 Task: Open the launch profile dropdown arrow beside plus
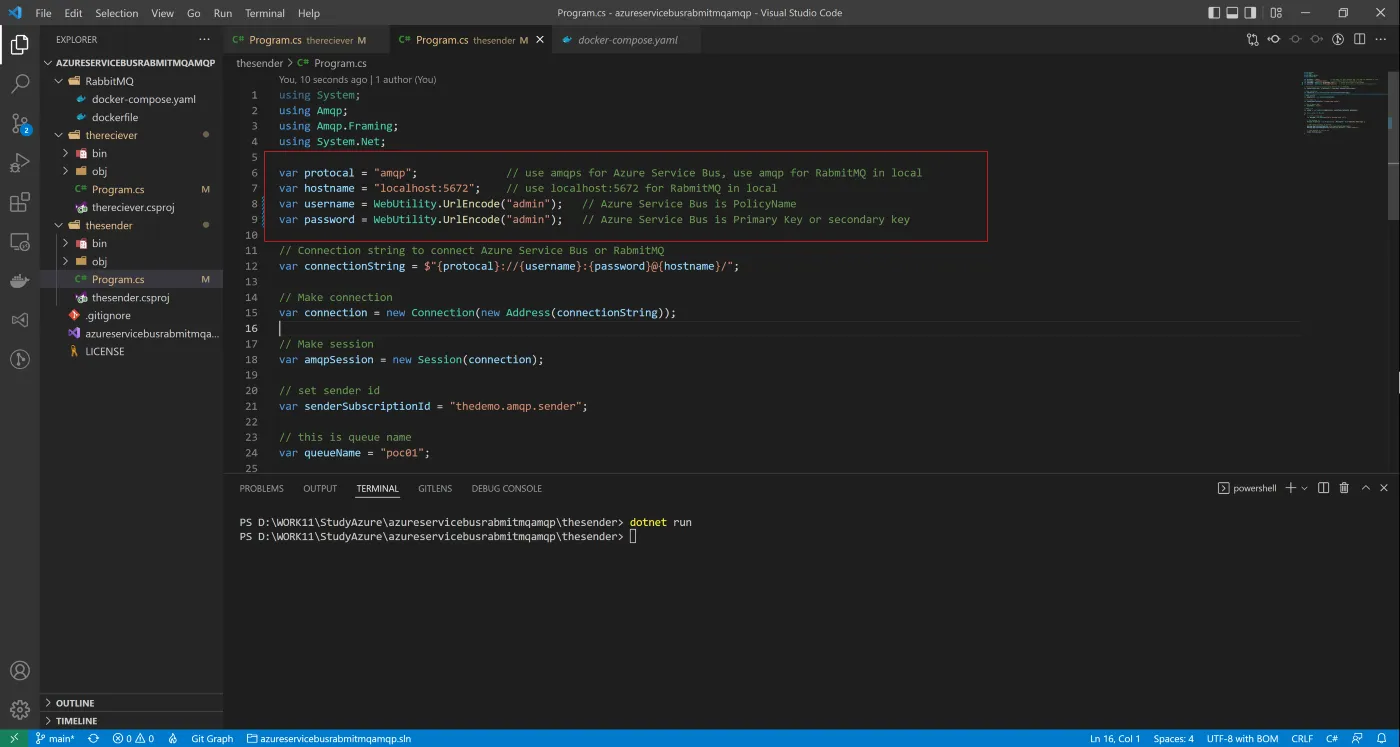tap(1305, 488)
